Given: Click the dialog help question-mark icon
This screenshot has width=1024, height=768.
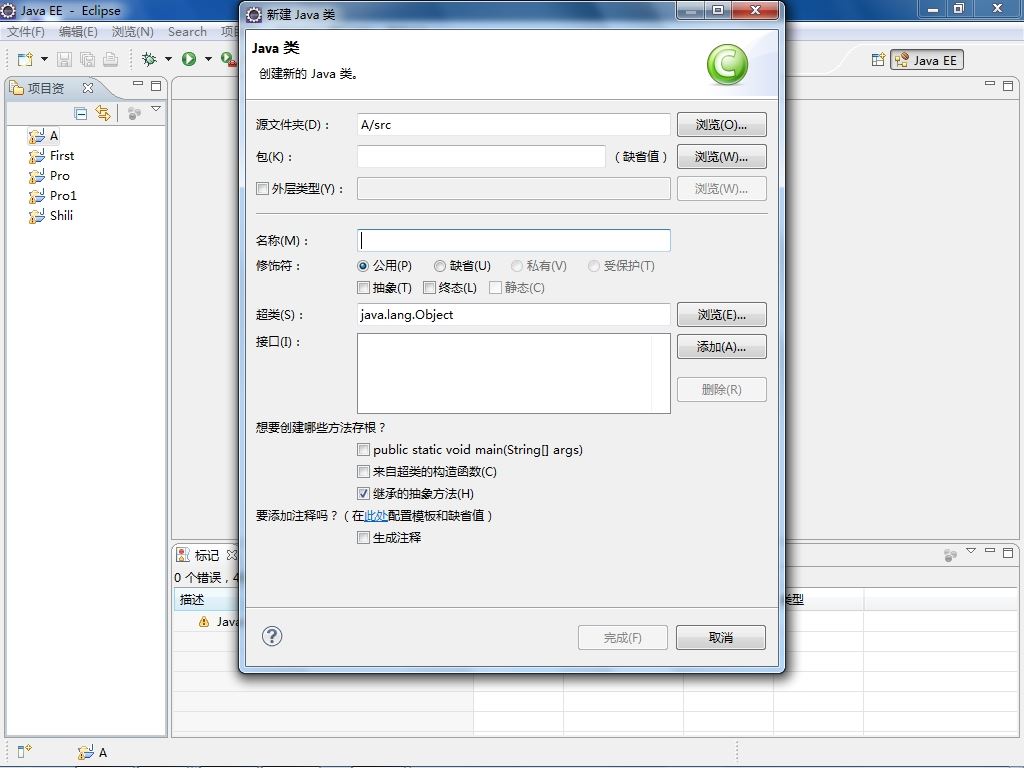Looking at the screenshot, I should coord(272,636).
